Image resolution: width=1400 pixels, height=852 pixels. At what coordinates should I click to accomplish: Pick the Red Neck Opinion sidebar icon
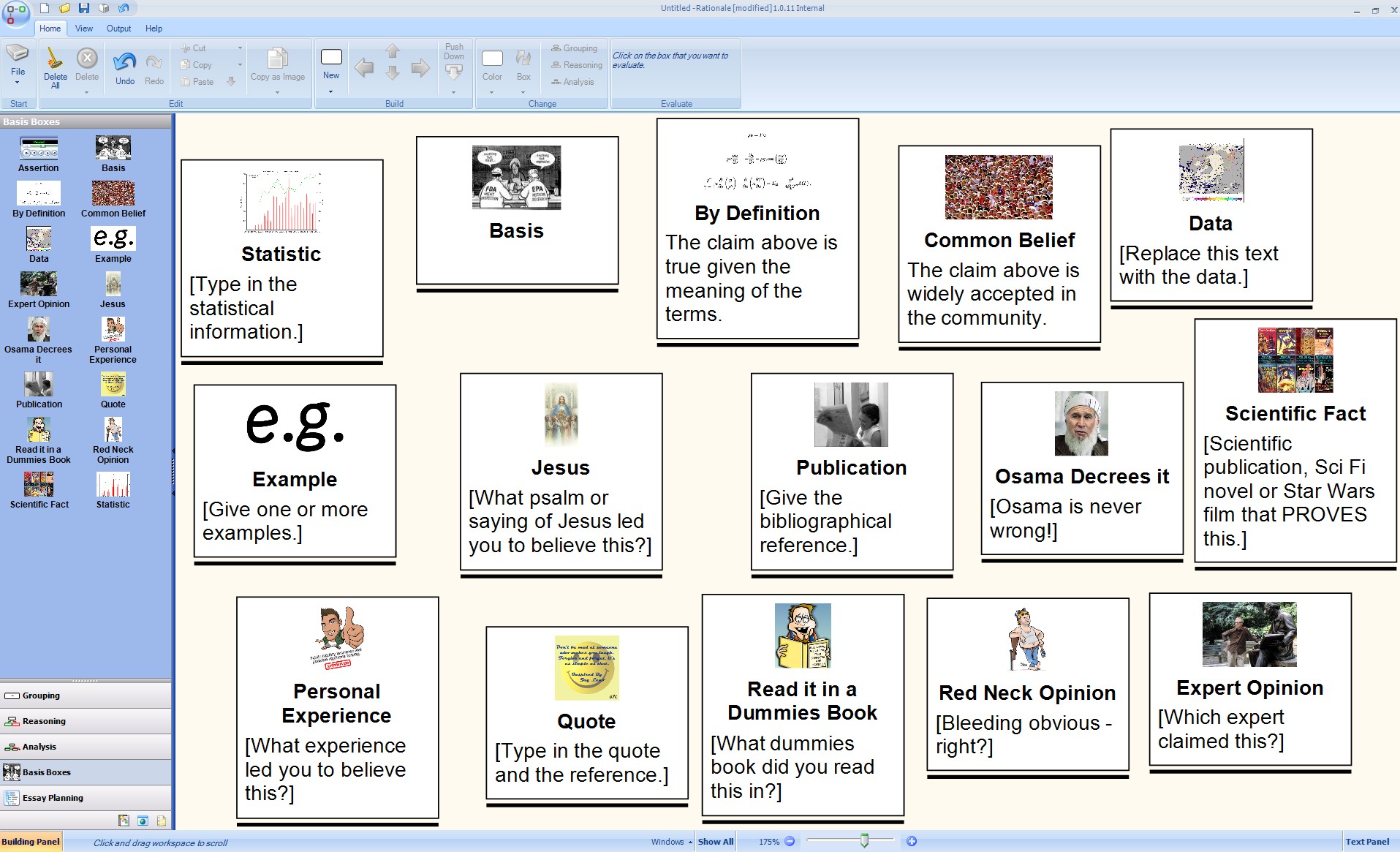[x=113, y=430]
